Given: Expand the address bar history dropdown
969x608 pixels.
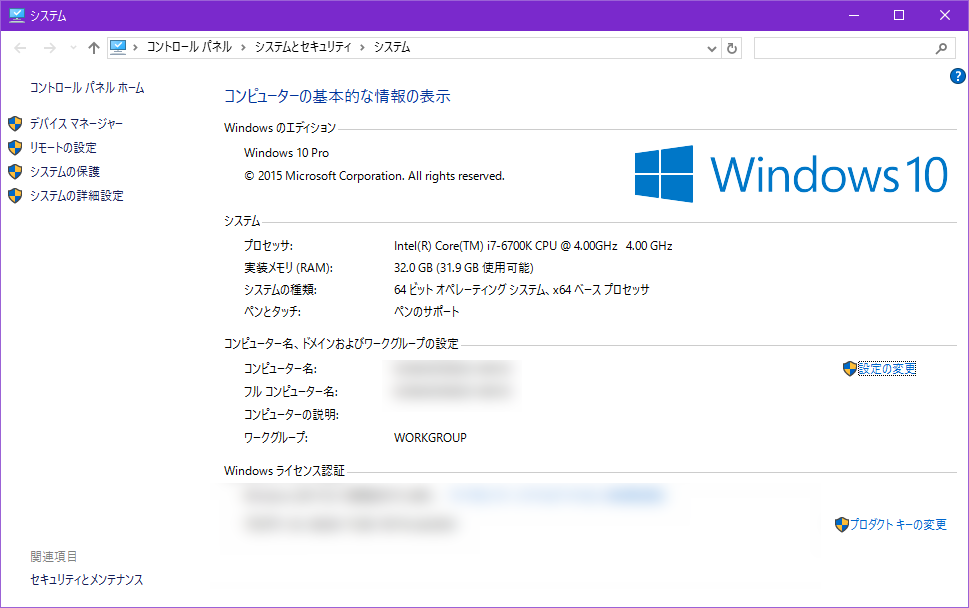Looking at the screenshot, I should [711, 48].
